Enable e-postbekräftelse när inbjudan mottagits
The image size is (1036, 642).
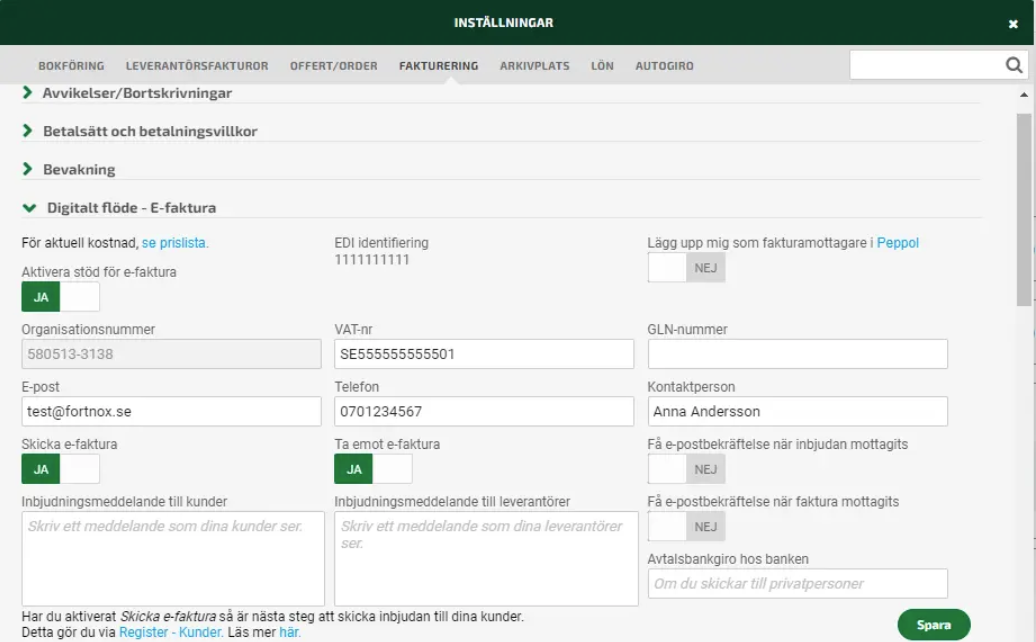coord(686,468)
